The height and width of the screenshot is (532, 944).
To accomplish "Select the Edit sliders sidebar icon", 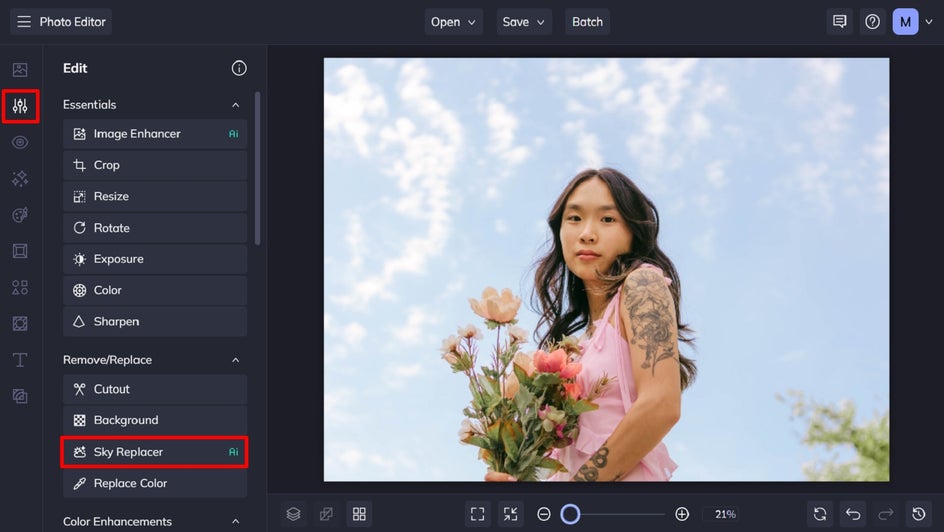I will [x=20, y=106].
